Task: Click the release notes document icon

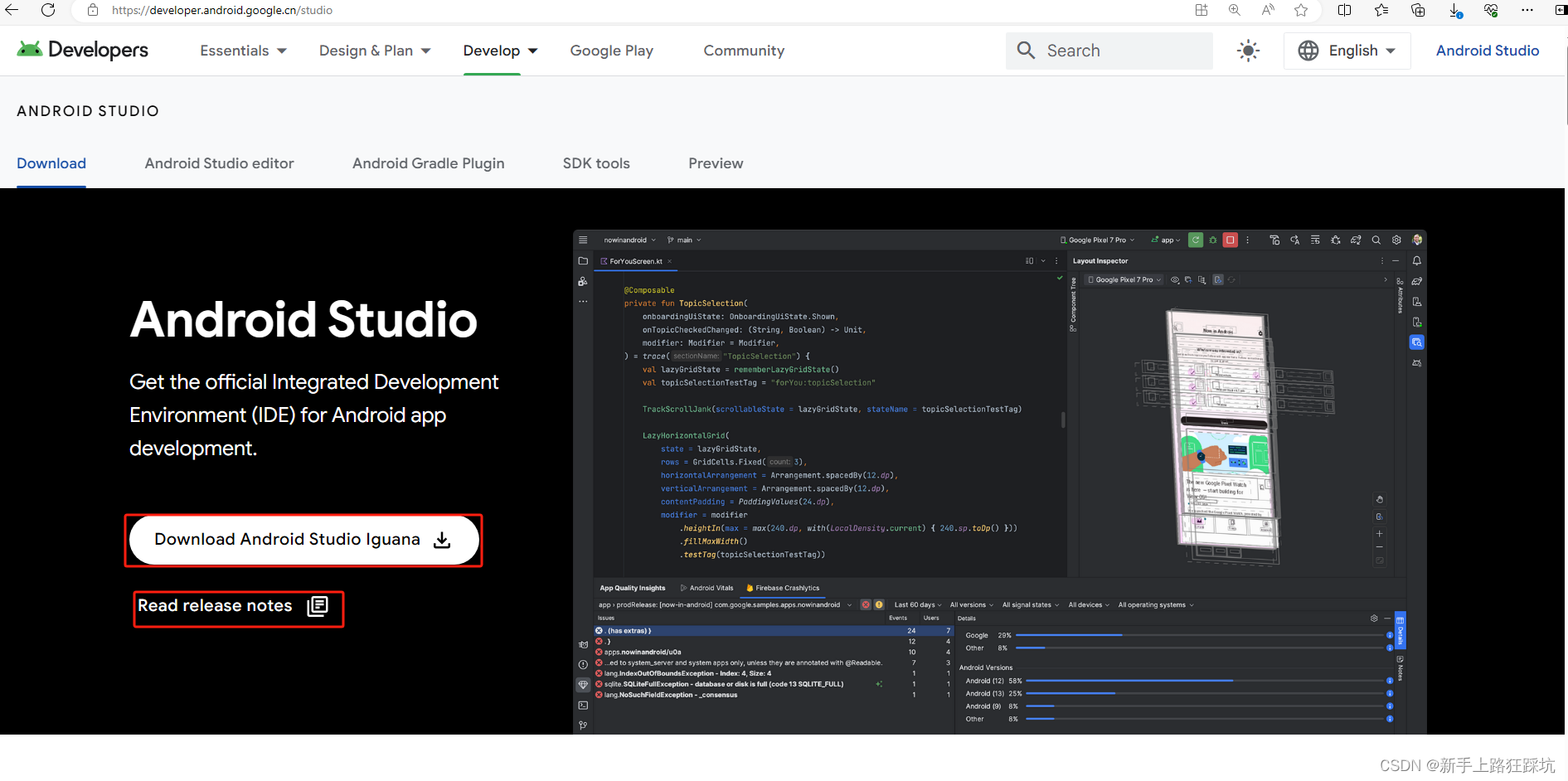Action: click(318, 606)
